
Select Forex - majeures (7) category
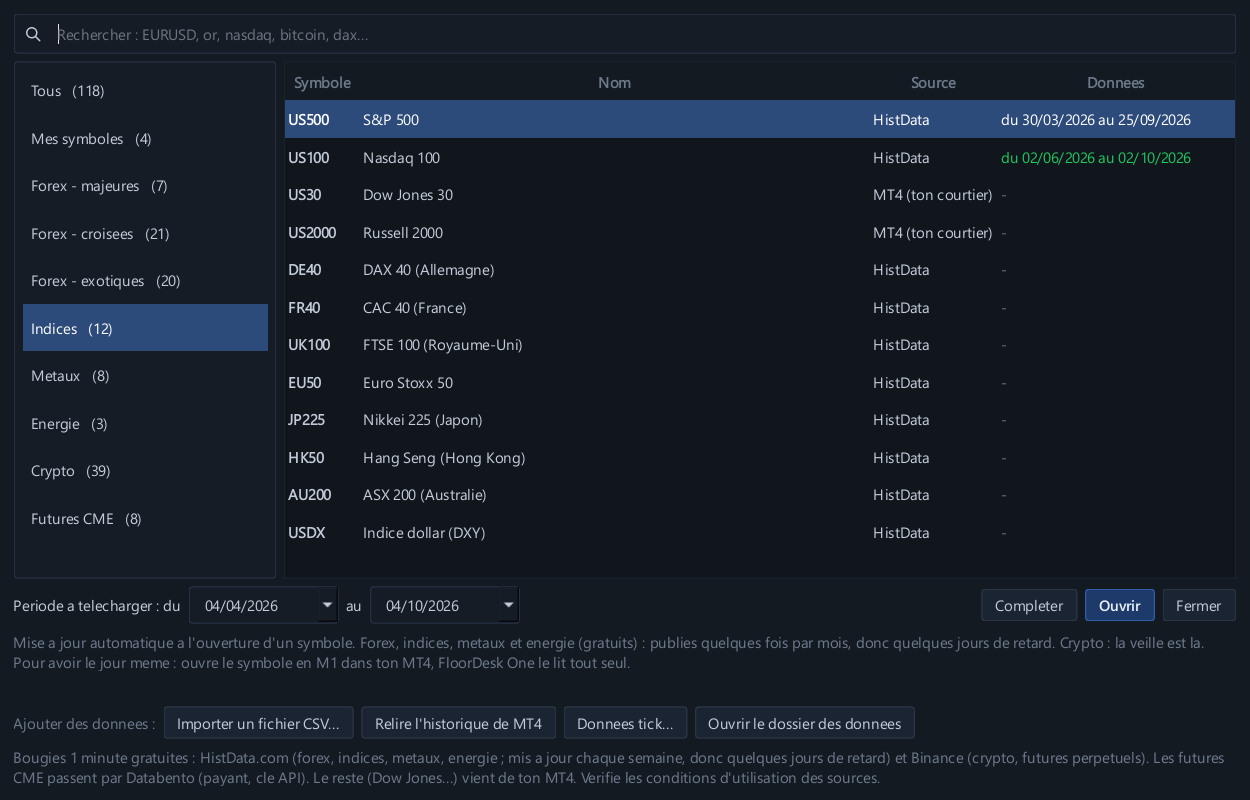(x=145, y=186)
